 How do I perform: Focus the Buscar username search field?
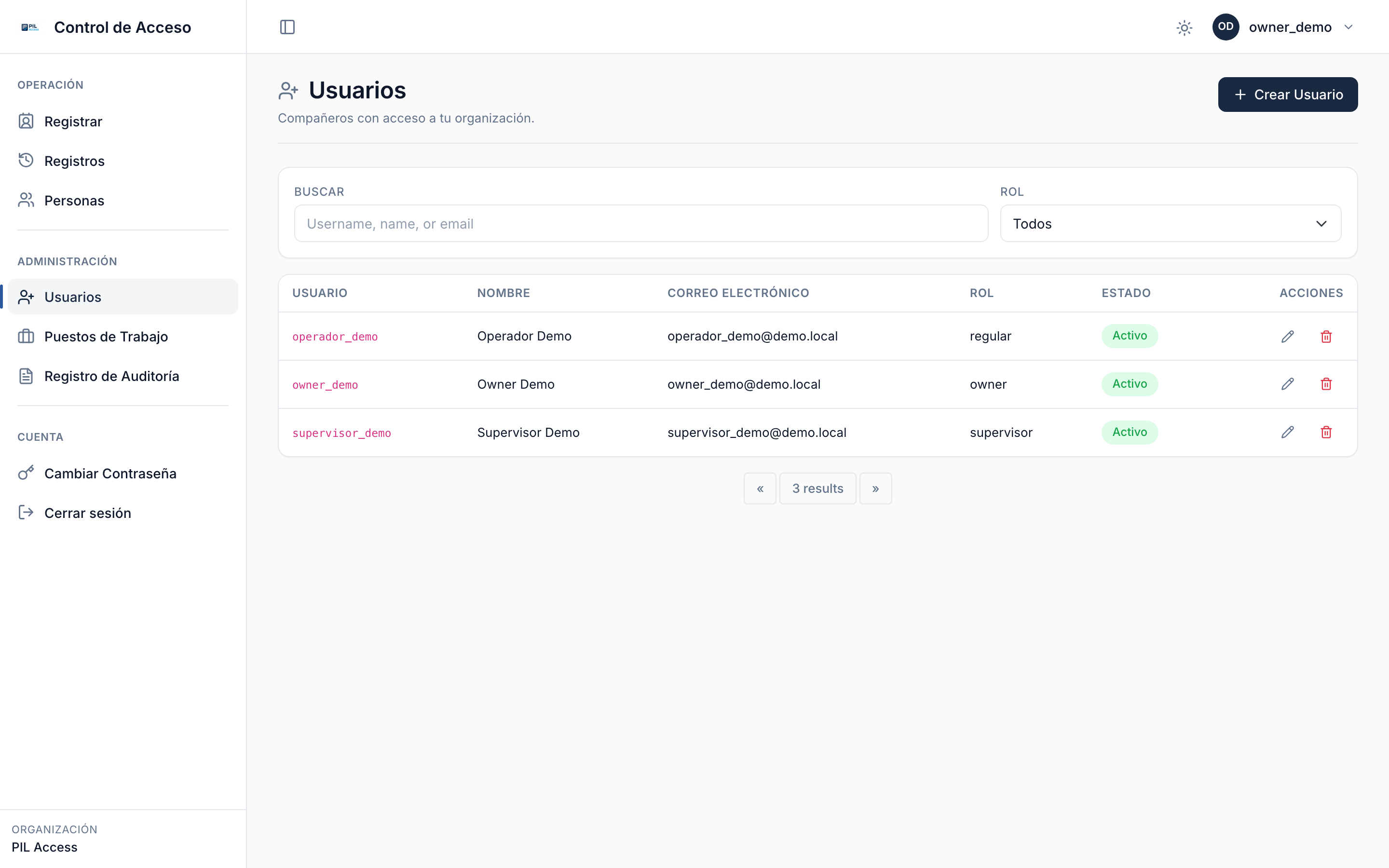(x=641, y=223)
